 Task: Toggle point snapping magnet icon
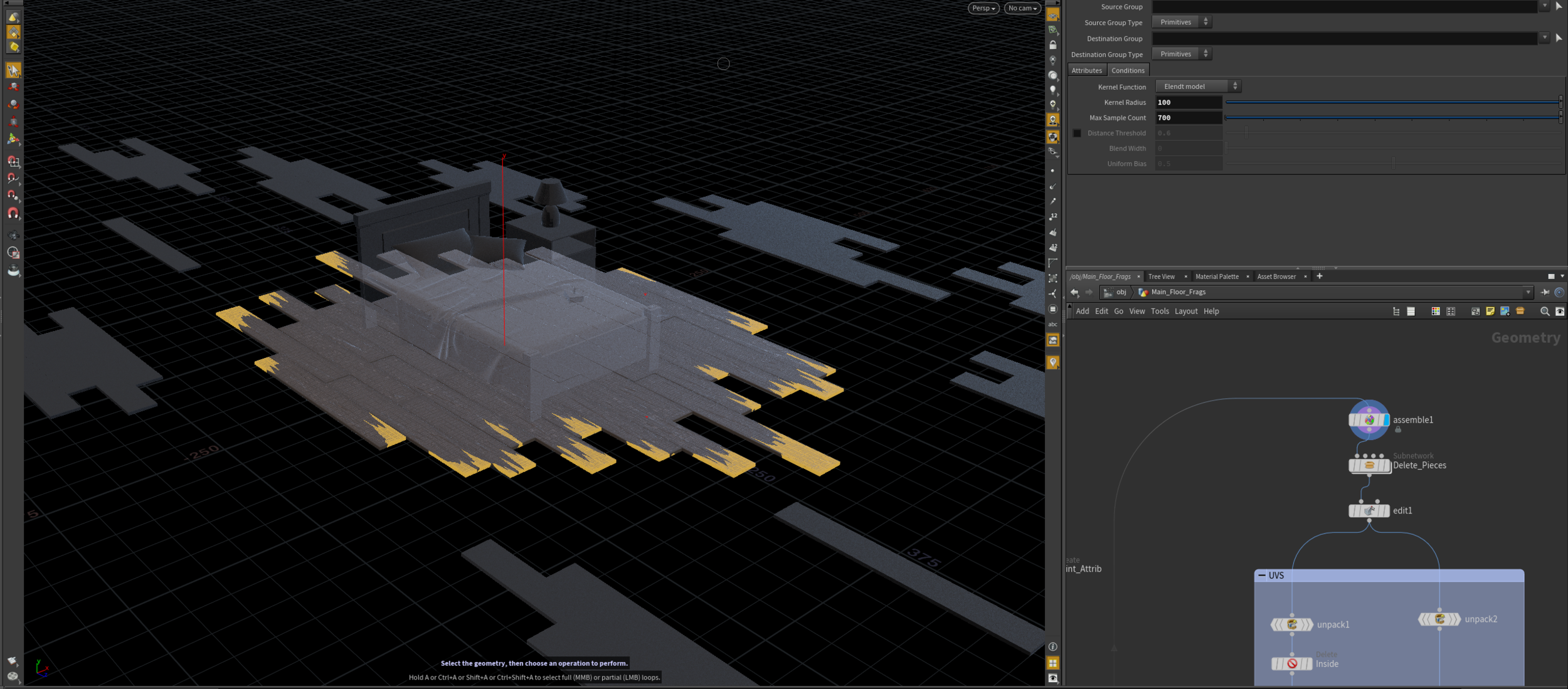[13, 196]
